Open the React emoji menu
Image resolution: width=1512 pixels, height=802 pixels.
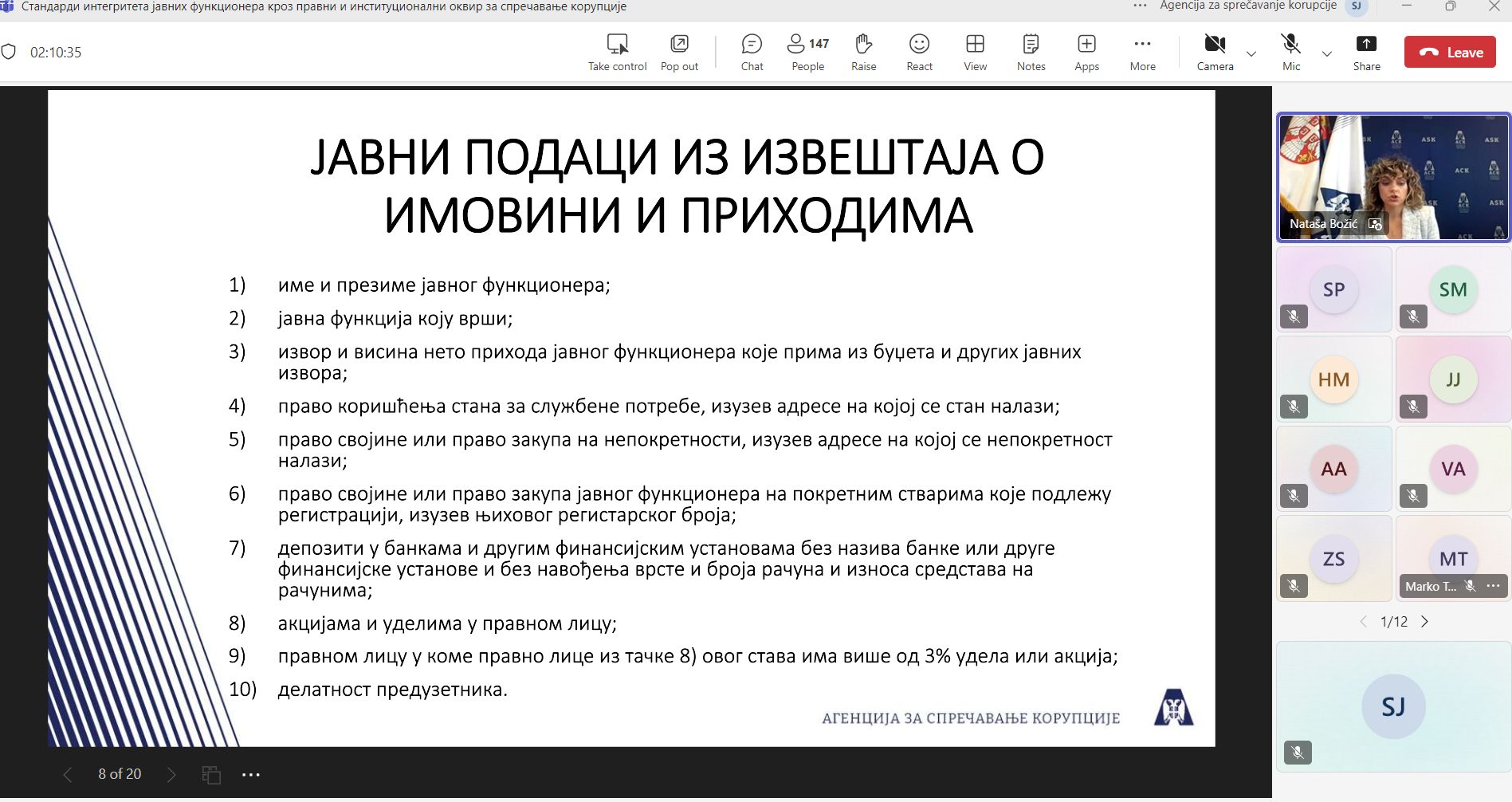919,52
